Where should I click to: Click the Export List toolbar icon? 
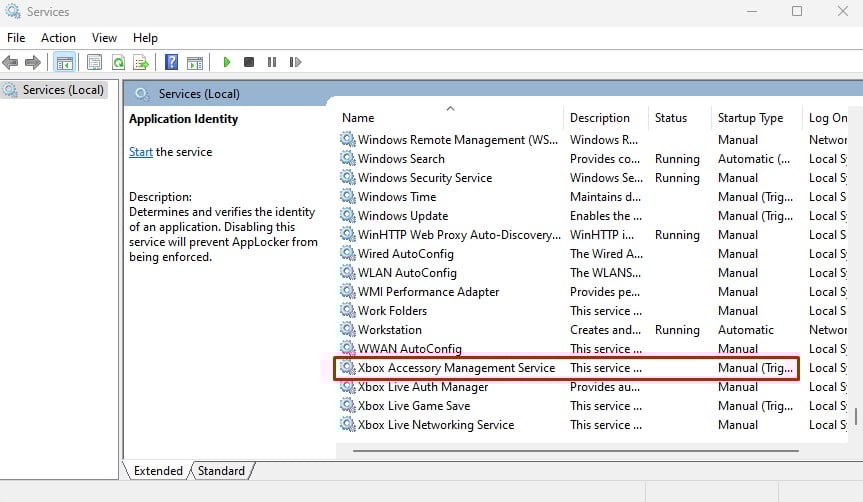coord(141,62)
